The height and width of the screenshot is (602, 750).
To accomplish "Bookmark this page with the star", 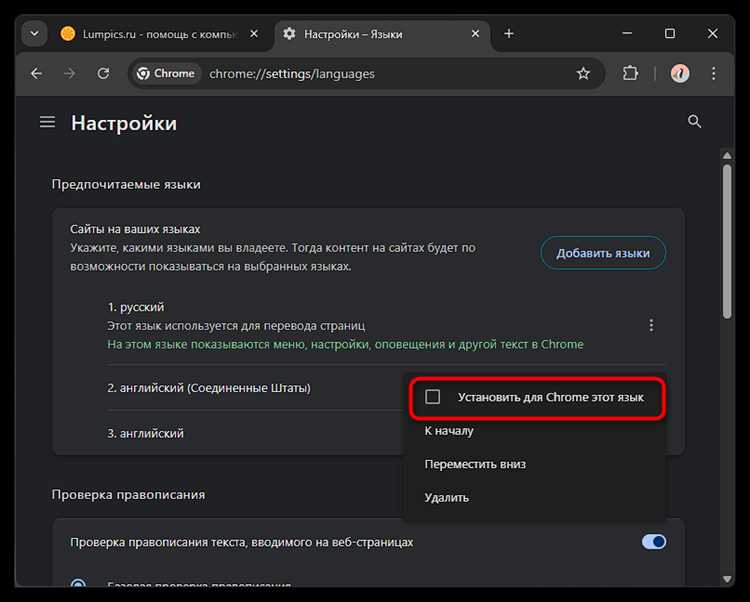I will 583,74.
